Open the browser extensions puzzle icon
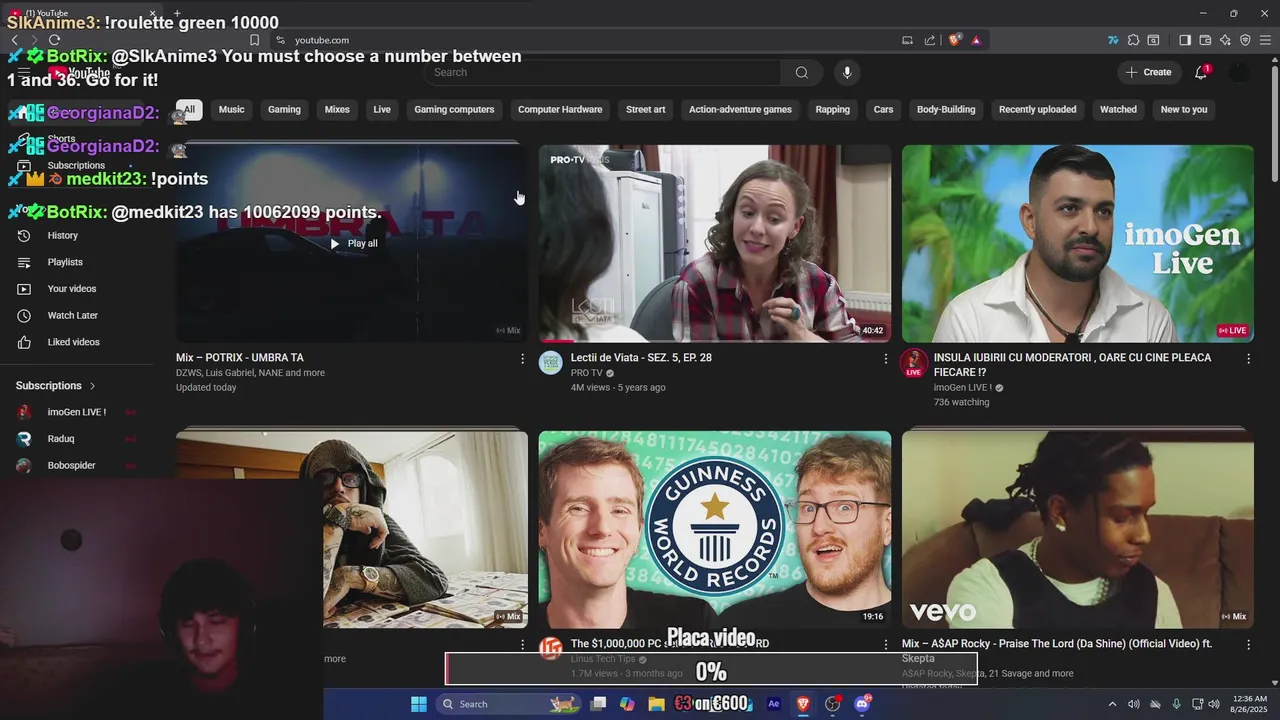 (x=1133, y=40)
